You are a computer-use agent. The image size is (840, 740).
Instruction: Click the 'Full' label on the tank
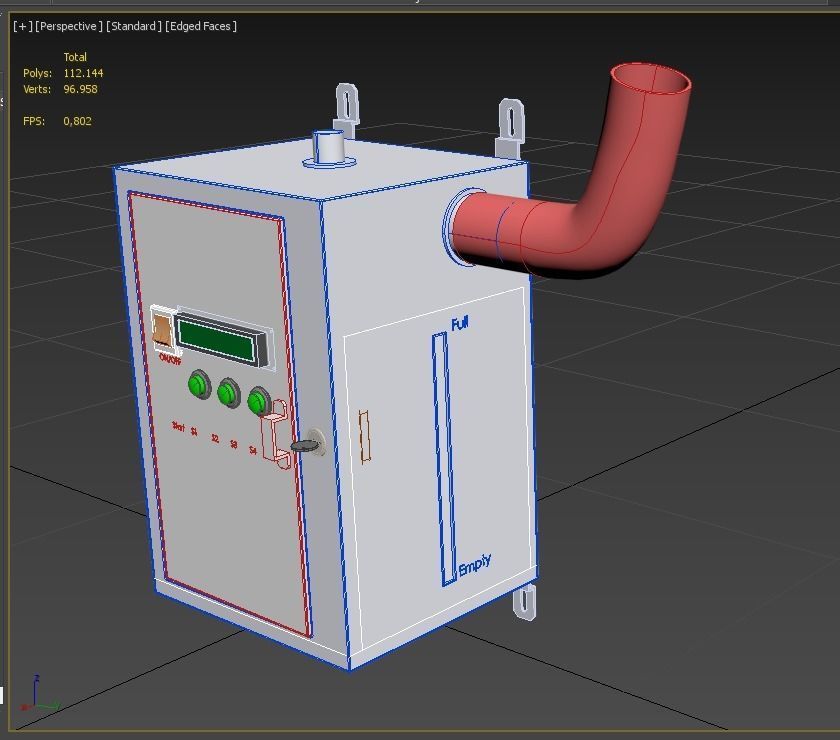pyautogui.click(x=460, y=324)
